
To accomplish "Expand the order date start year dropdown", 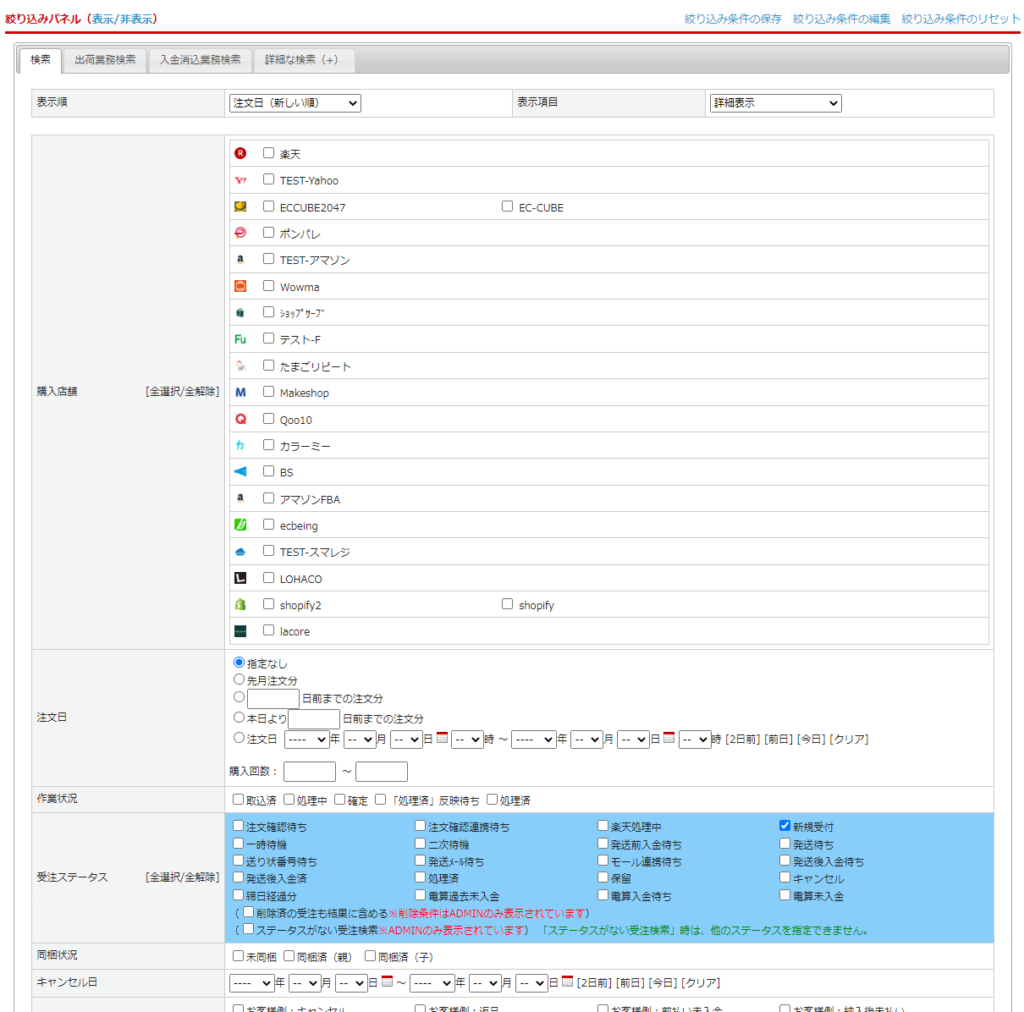I will coord(306,739).
